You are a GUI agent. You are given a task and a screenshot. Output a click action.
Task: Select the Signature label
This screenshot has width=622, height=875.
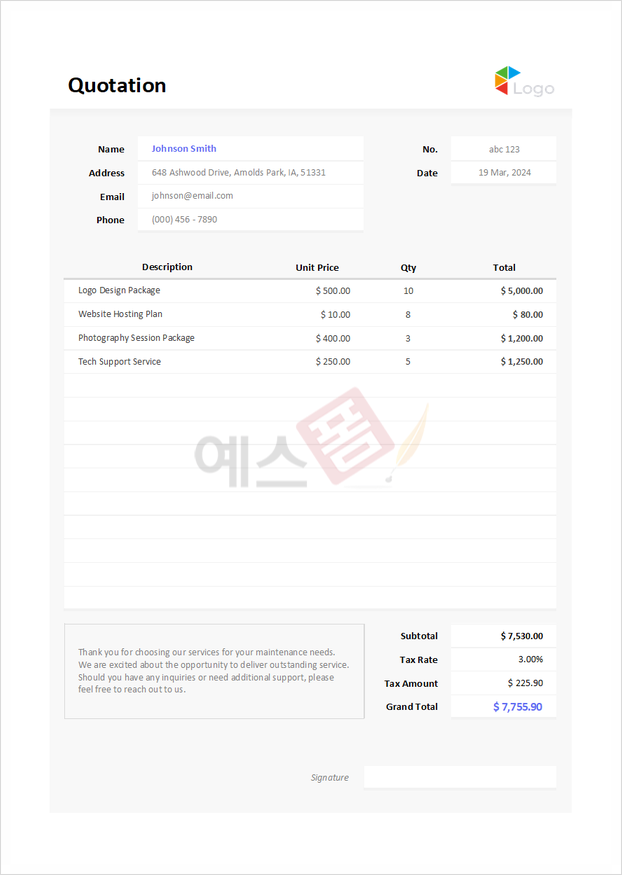[330, 777]
